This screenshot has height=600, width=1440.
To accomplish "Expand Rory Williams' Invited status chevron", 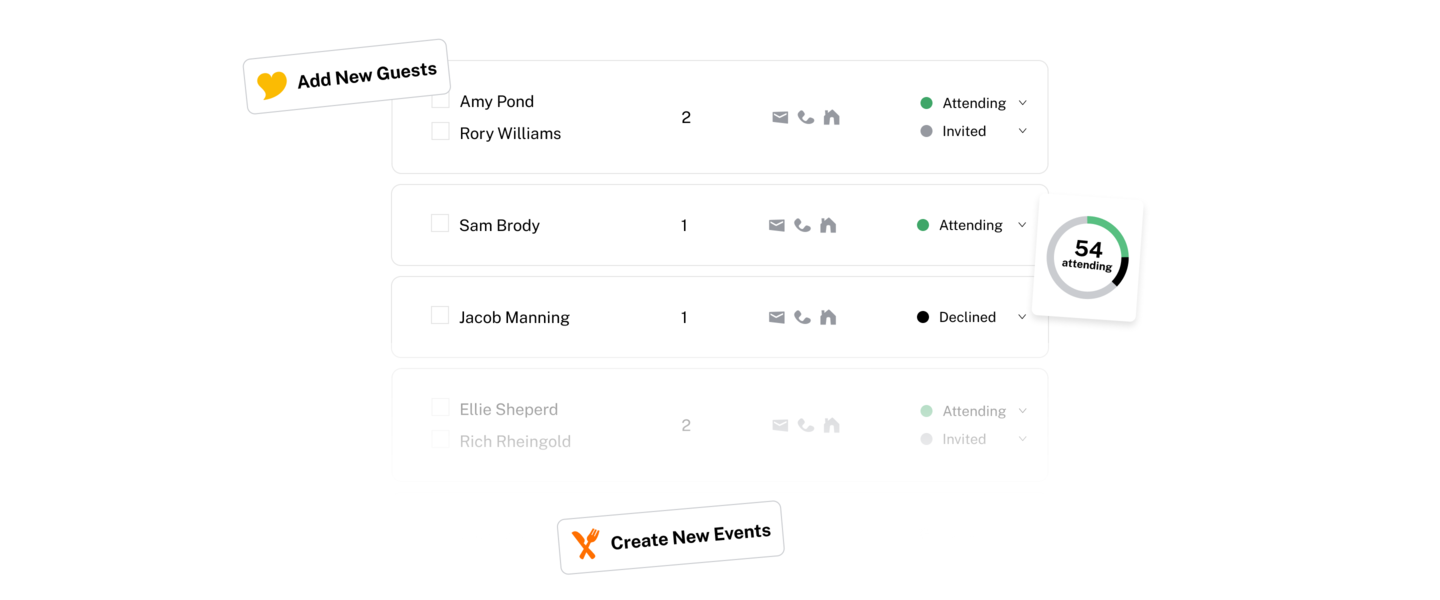I will [x=1023, y=131].
